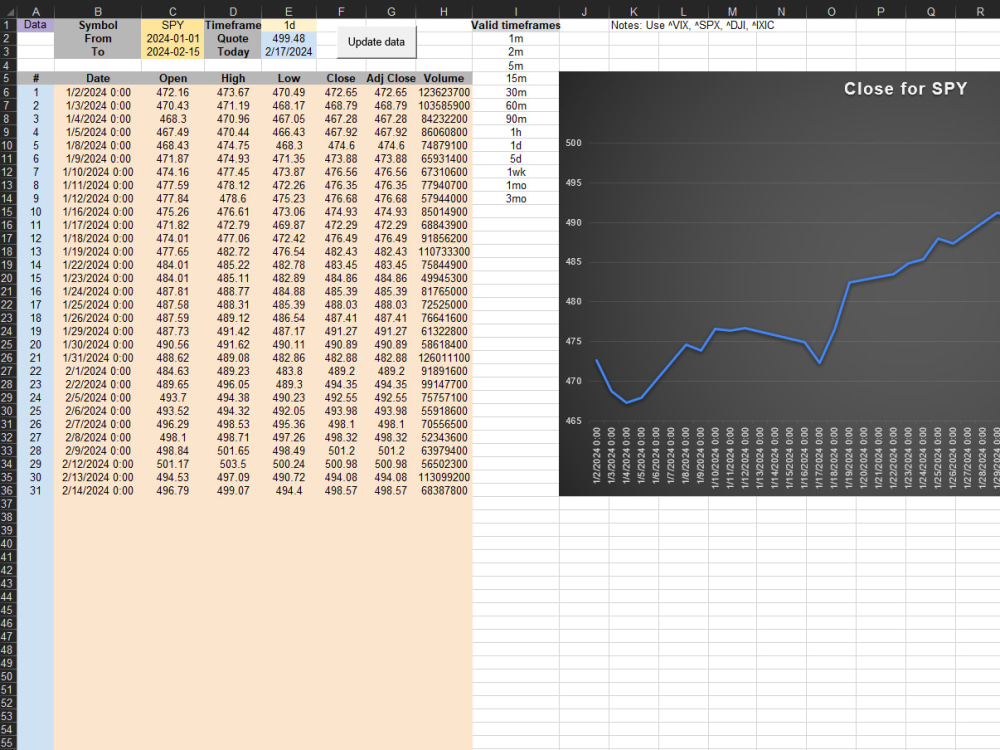
Task: Select the 2/14/2024 0:00 date cell
Action: [x=98, y=490]
